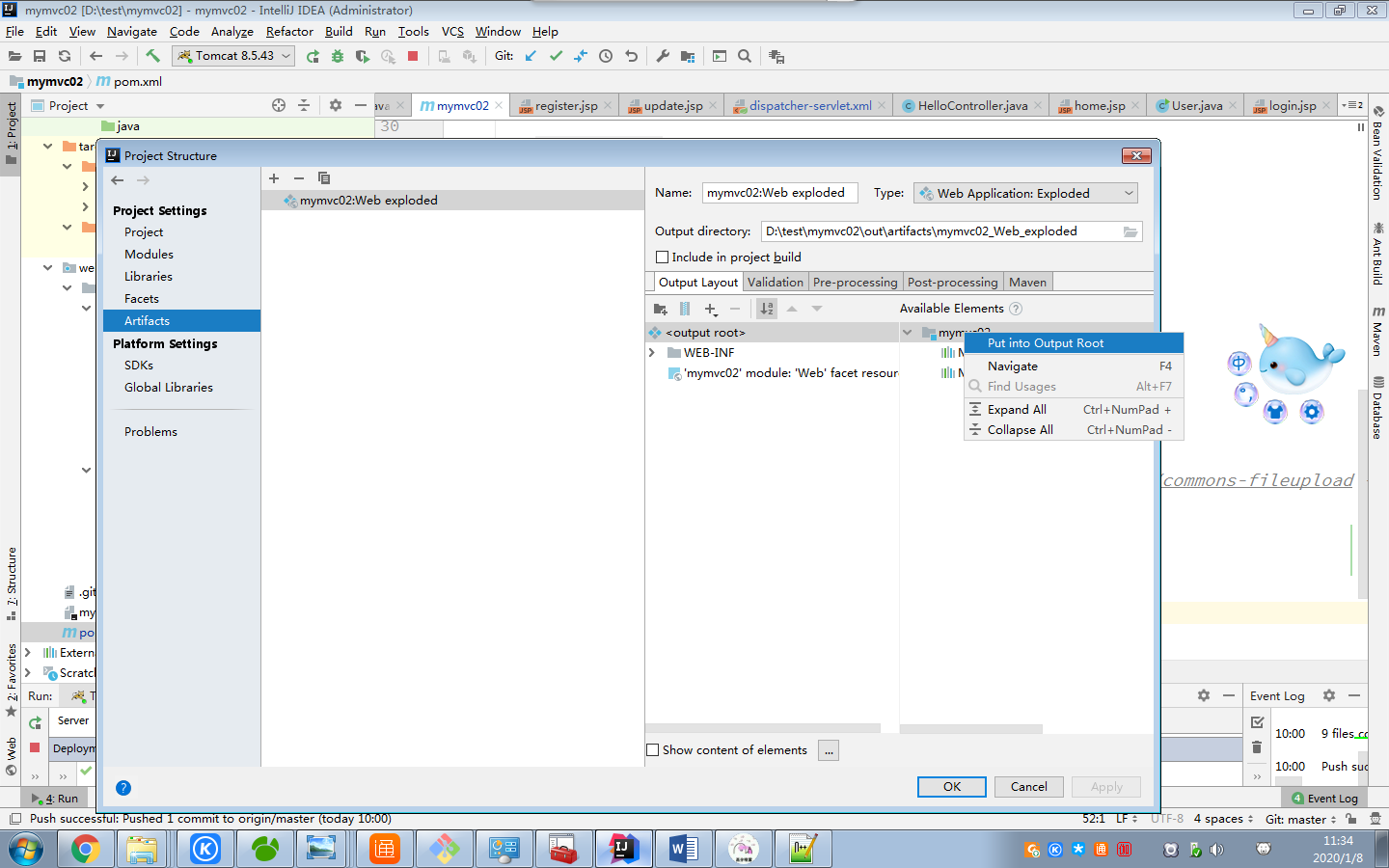
Task: Click the OK button
Action: coord(952,787)
